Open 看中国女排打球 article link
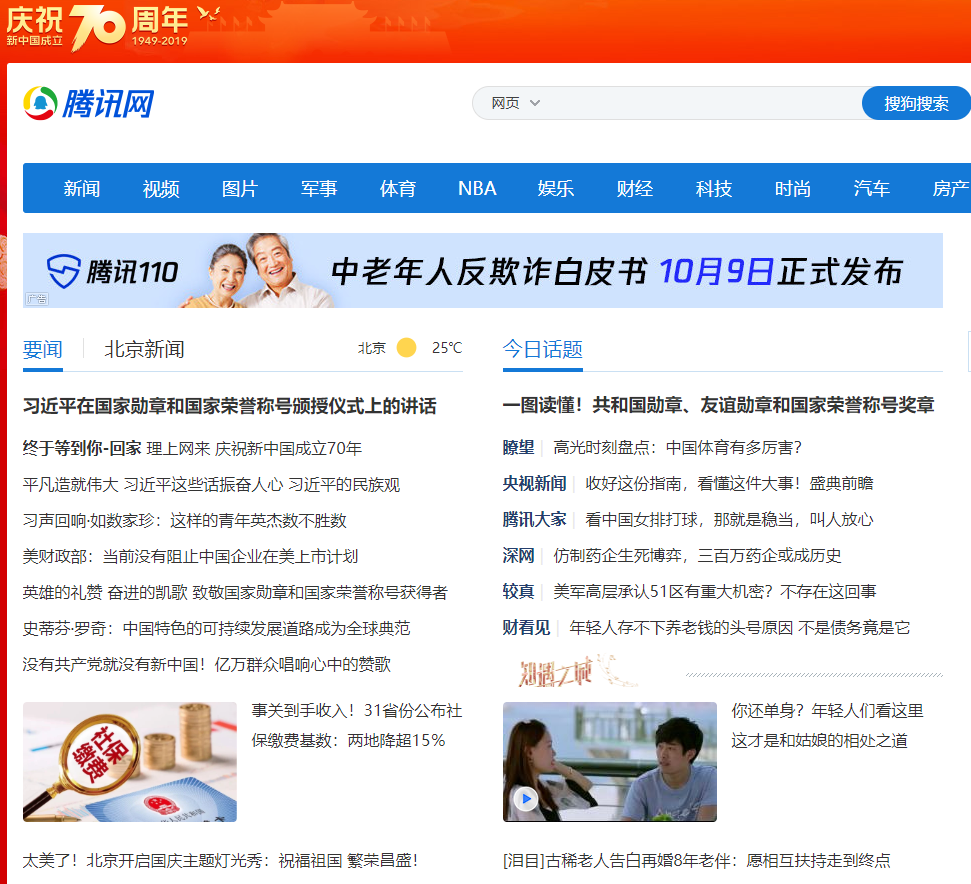Viewport: 971px width, 884px height. click(729, 519)
